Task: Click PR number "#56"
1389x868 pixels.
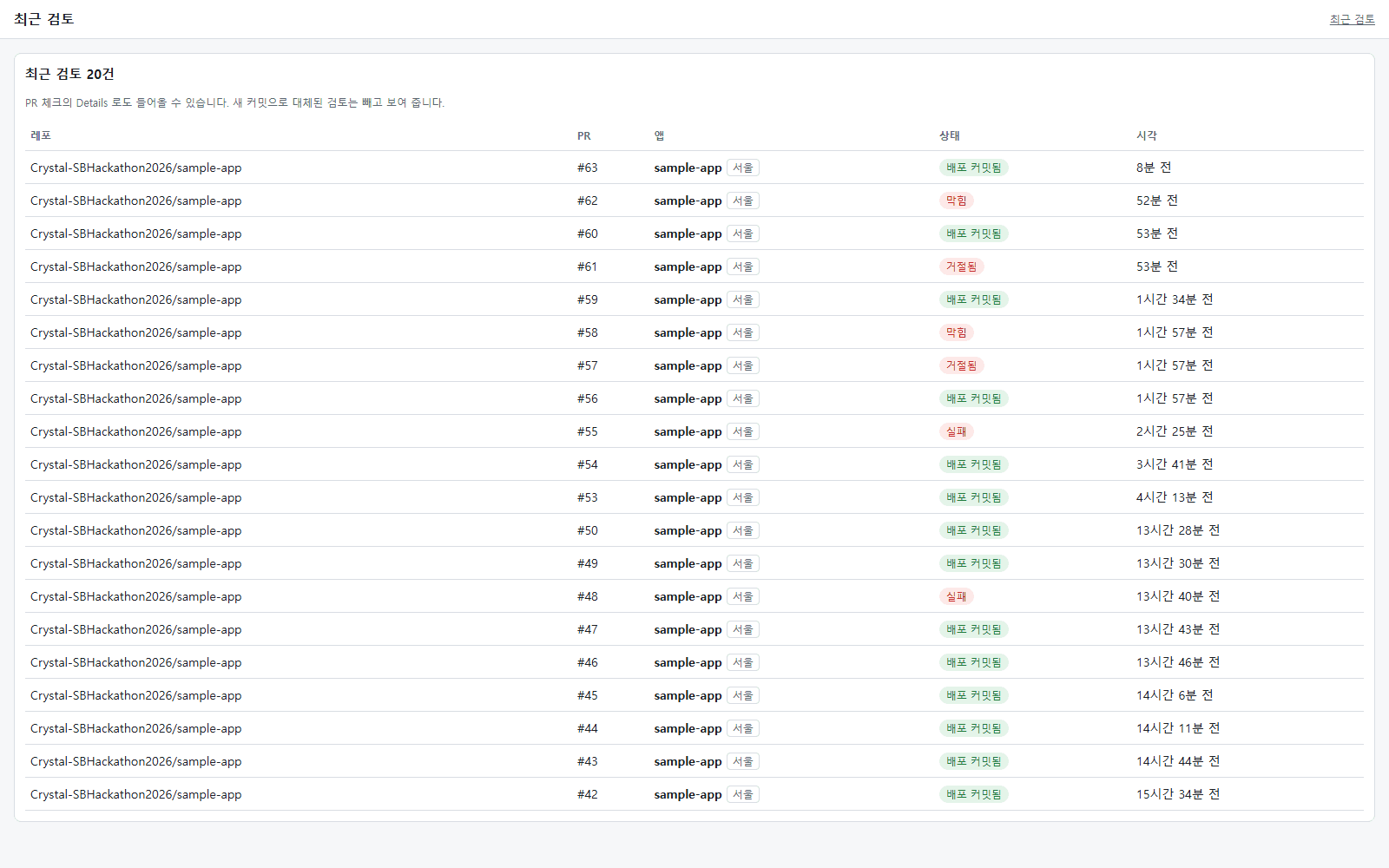Action: (x=588, y=398)
